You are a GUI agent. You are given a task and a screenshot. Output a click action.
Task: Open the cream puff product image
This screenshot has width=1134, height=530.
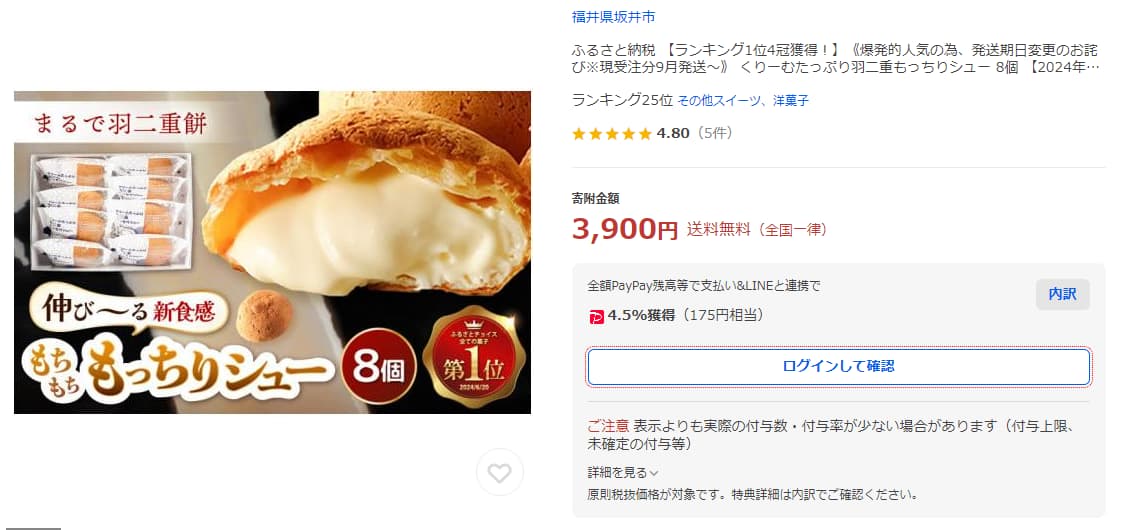(x=272, y=252)
